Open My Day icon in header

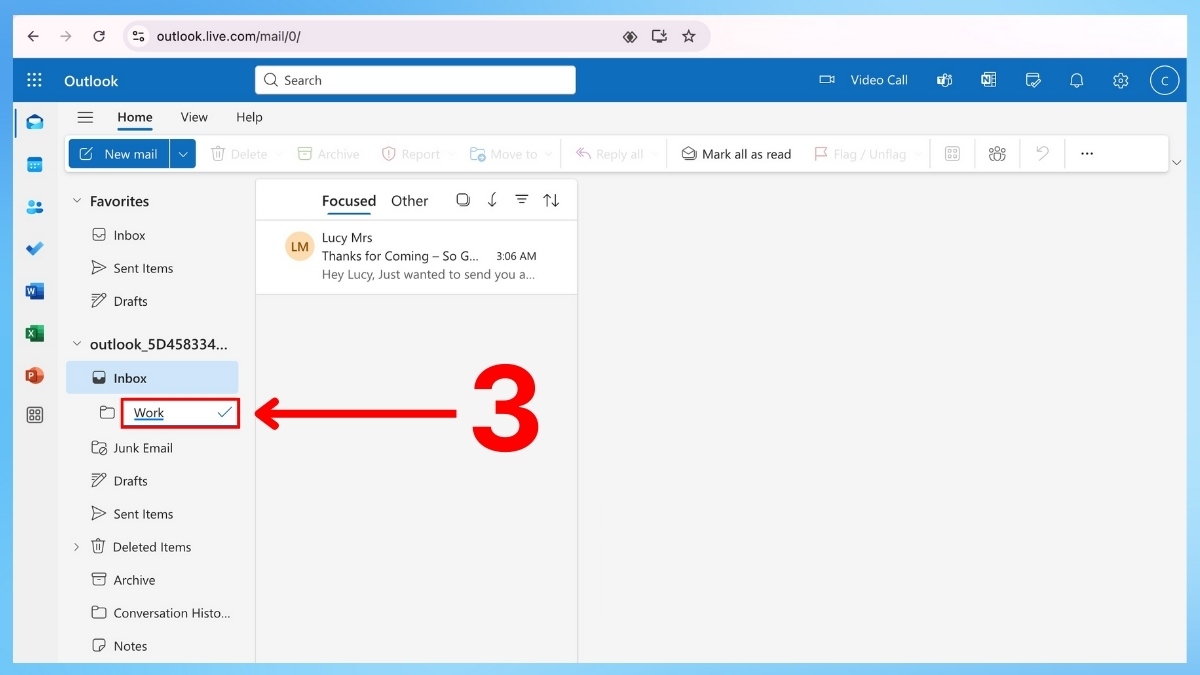pyautogui.click(x=1033, y=80)
